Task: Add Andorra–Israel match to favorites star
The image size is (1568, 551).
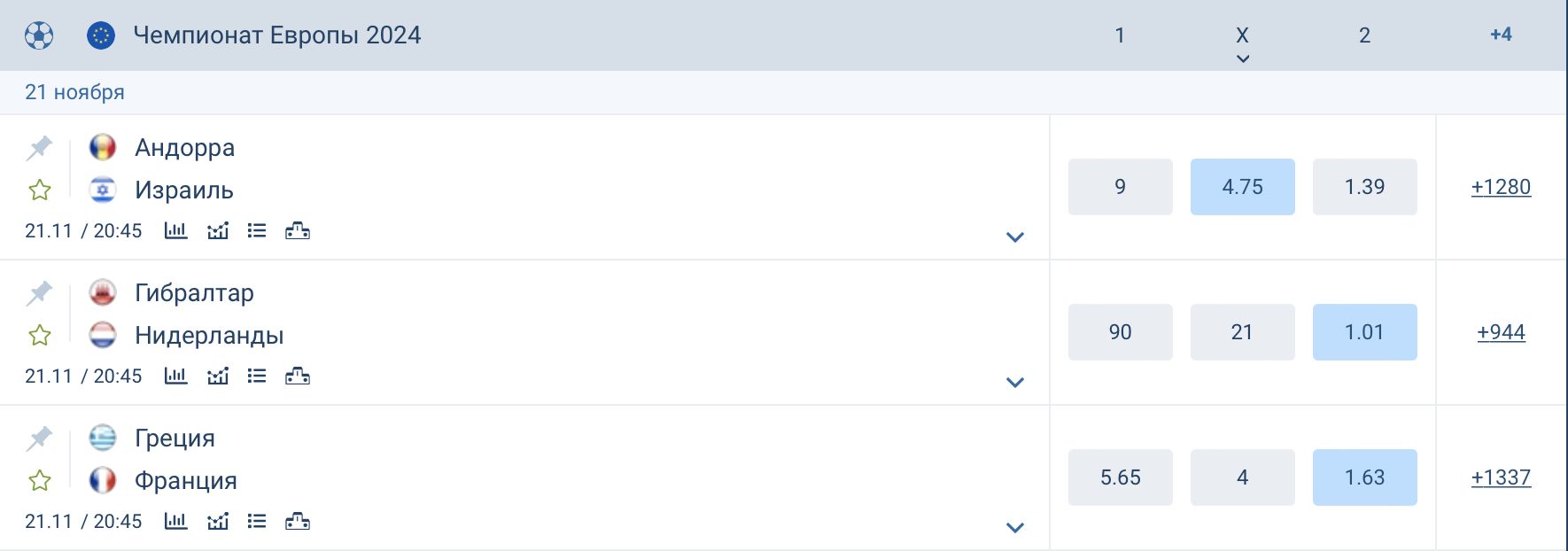Action: click(39, 190)
